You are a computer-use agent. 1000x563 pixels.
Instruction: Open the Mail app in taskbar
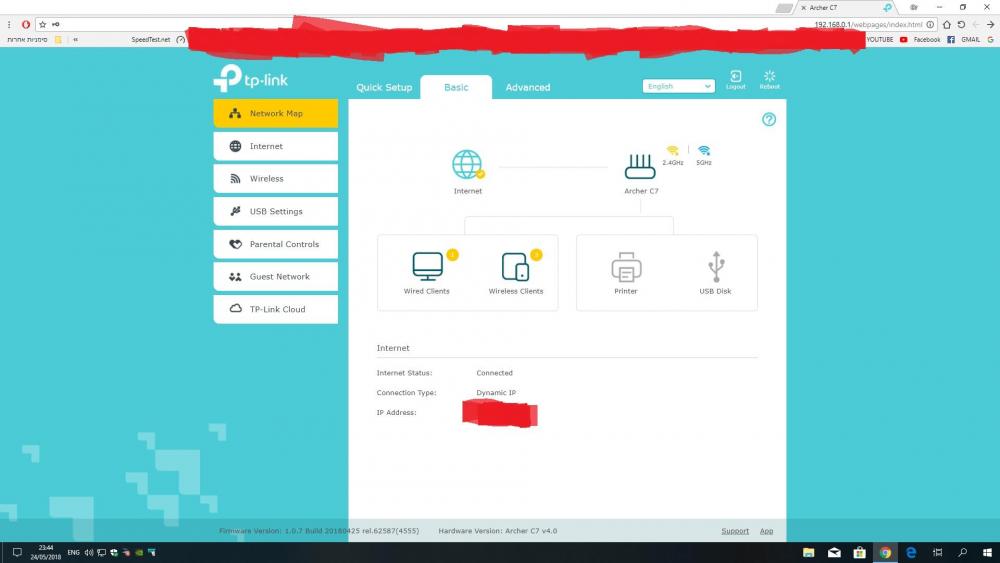click(x=834, y=552)
